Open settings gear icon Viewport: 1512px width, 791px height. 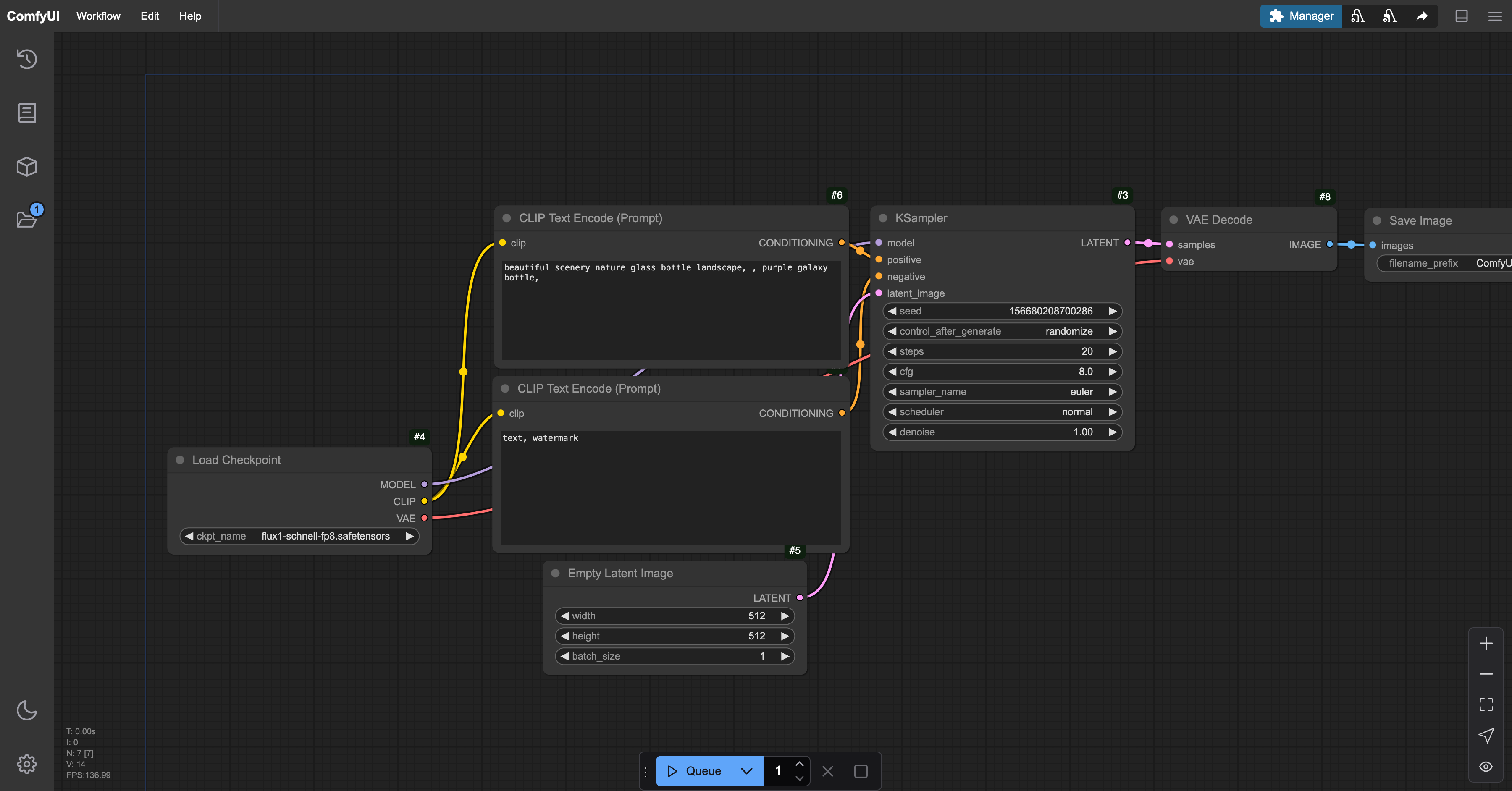(x=26, y=764)
